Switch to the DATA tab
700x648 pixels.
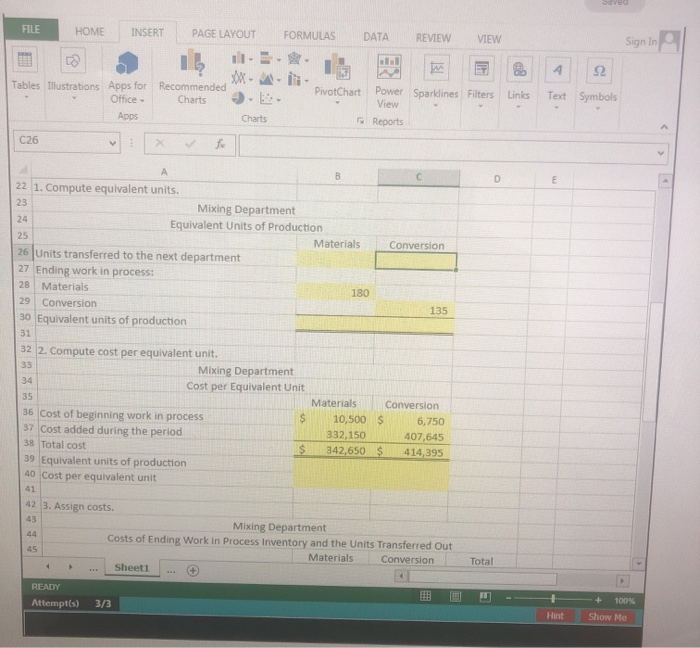click(375, 37)
